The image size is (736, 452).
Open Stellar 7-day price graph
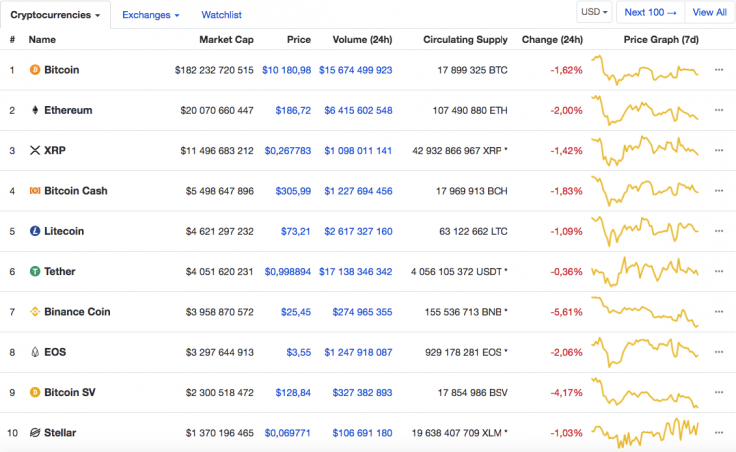point(645,433)
